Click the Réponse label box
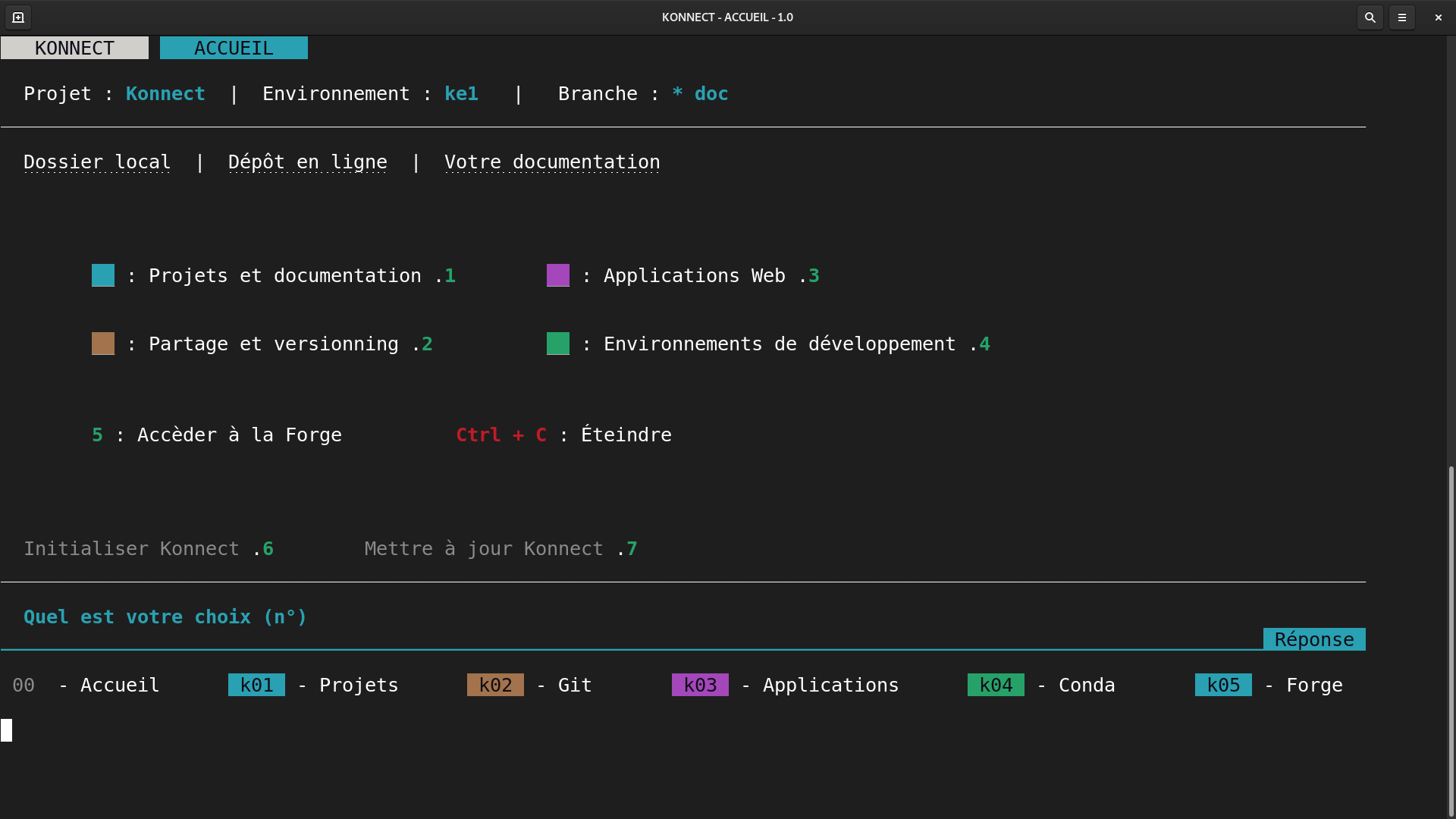Viewport: 1456px width, 819px height. click(1314, 639)
